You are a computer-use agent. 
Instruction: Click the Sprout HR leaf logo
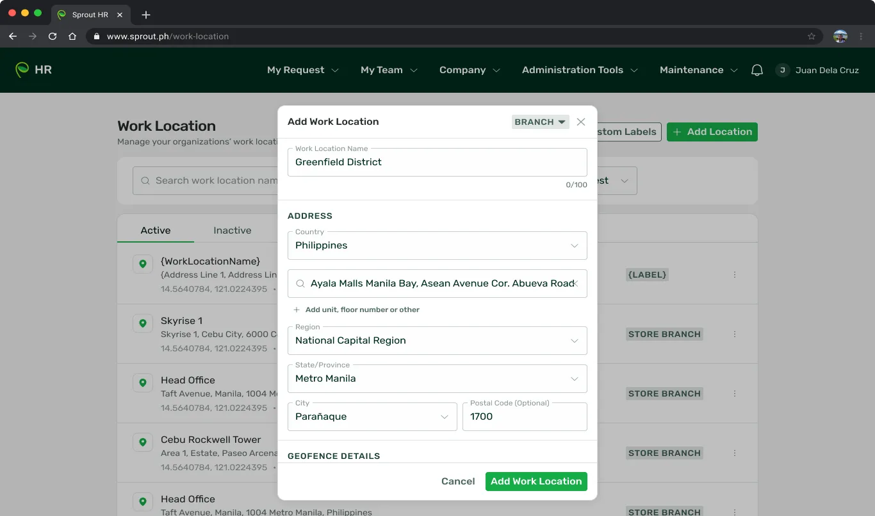click(x=22, y=70)
